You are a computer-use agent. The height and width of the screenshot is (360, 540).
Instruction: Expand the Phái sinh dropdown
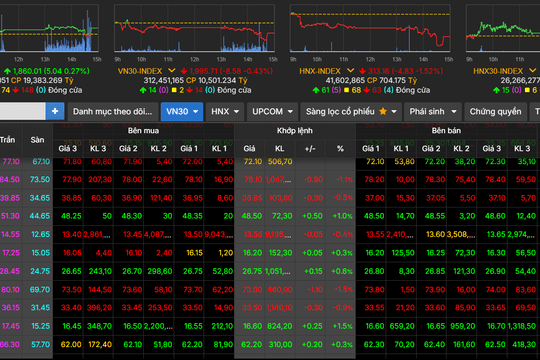coord(433,111)
